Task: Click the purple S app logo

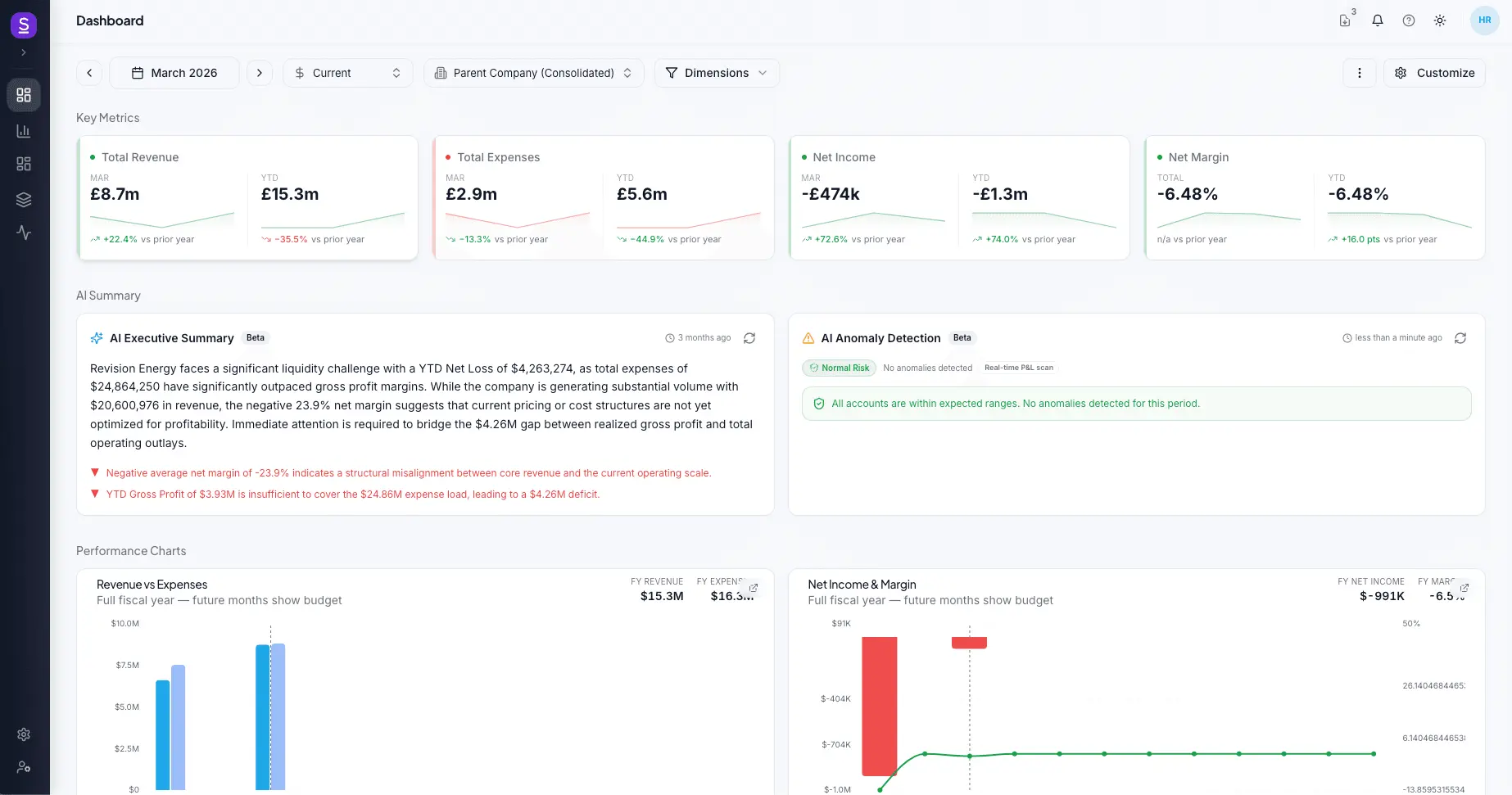Action: coord(24,25)
